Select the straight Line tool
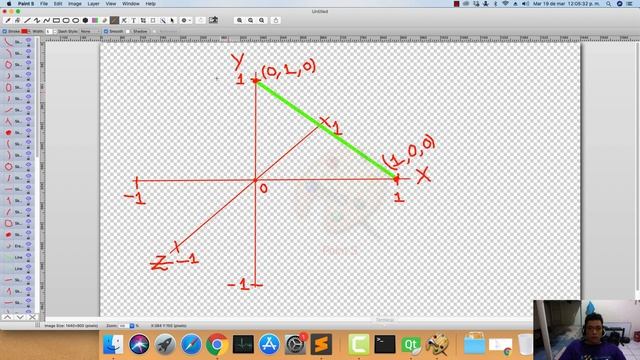640x360 pixels. coord(27,20)
